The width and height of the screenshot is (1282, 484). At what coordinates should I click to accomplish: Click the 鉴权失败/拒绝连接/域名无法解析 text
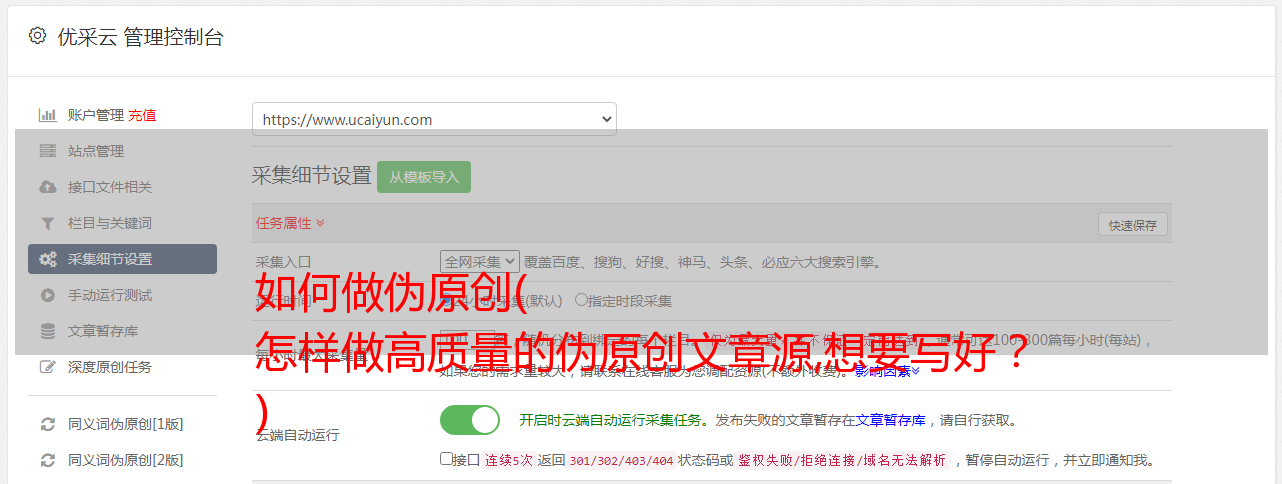[x=843, y=460]
